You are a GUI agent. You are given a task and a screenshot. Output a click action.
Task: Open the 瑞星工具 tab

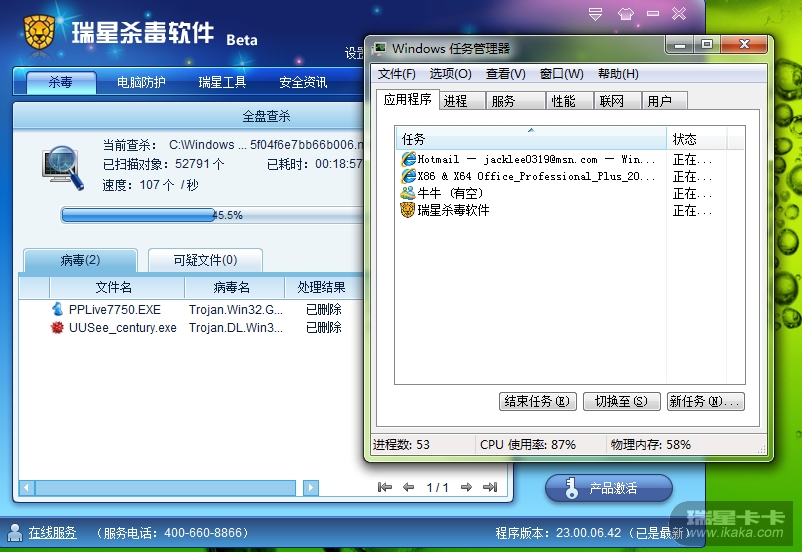(x=222, y=82)
